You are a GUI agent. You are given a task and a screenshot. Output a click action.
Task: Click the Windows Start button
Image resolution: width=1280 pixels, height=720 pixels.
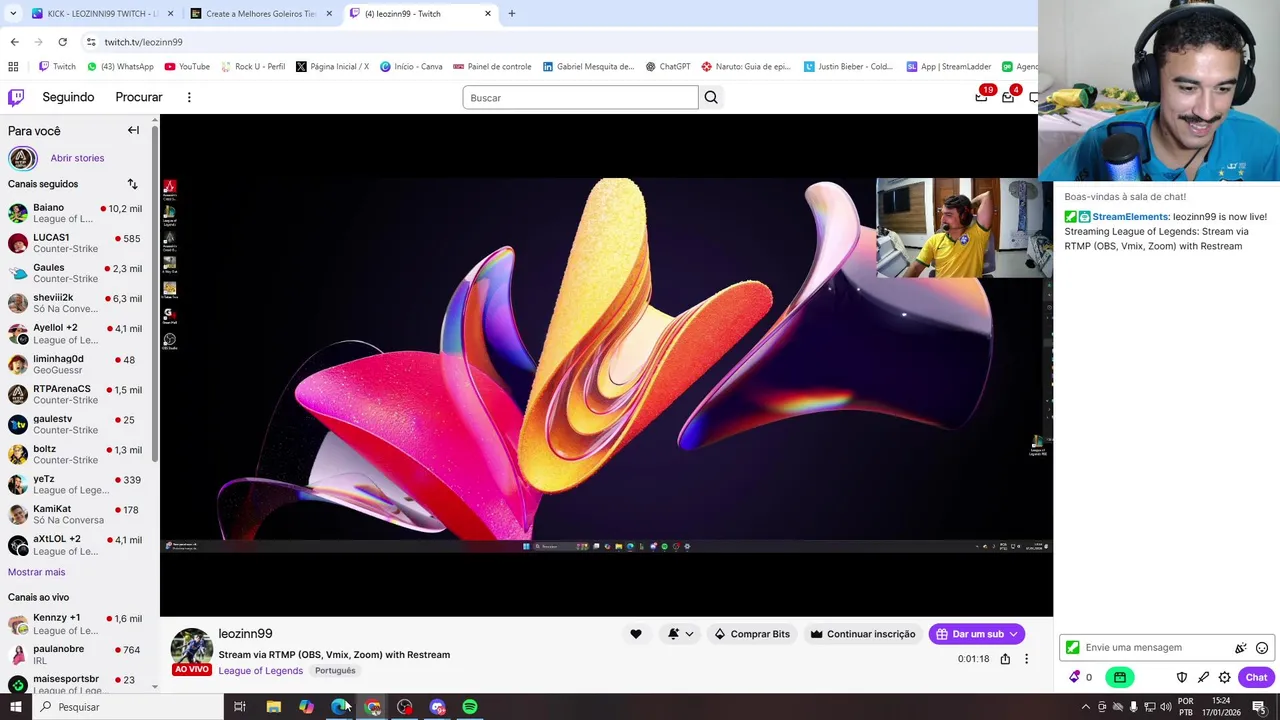tap(15, 707)
